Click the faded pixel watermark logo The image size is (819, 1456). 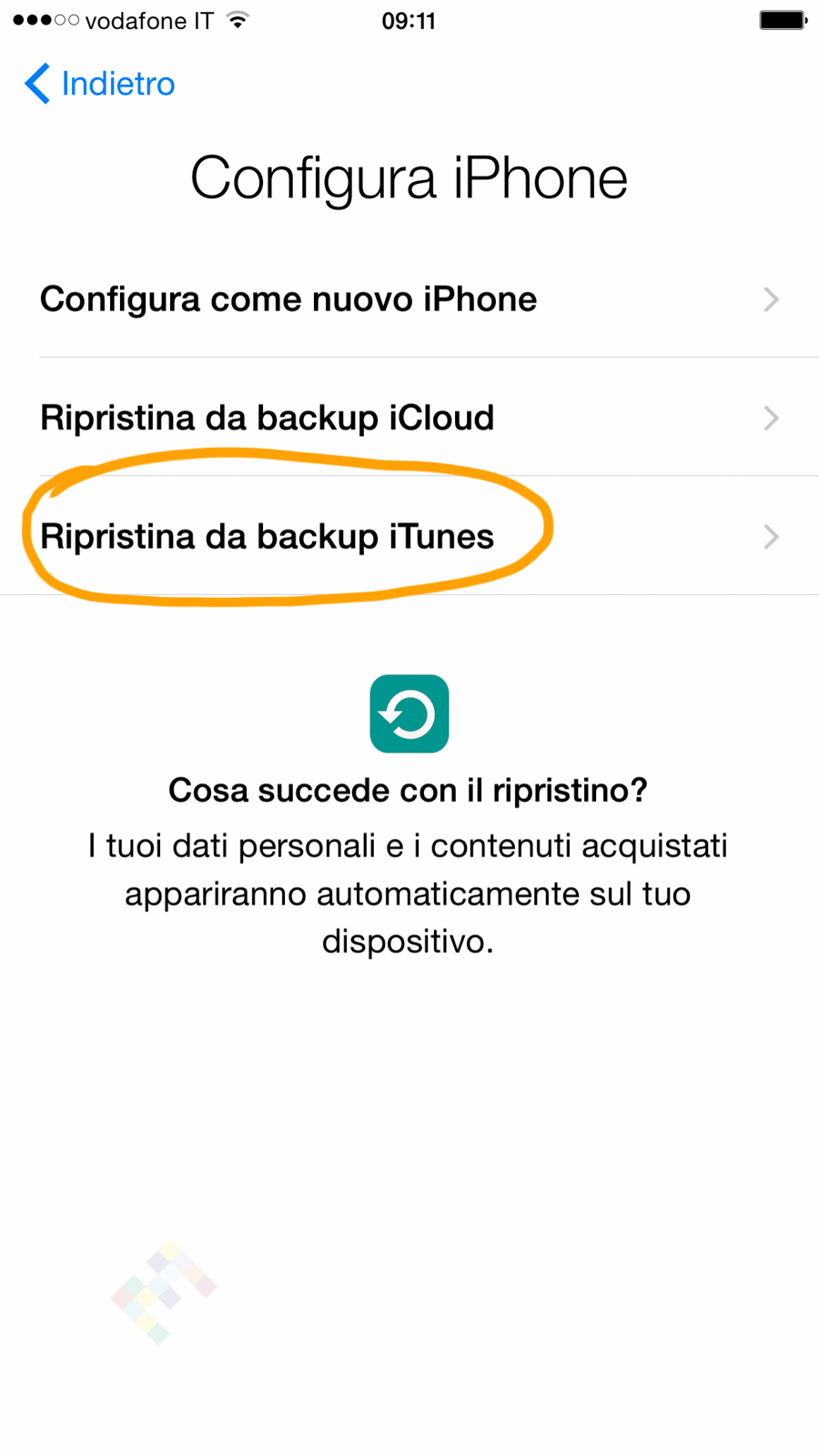(x=164, y=1292)
